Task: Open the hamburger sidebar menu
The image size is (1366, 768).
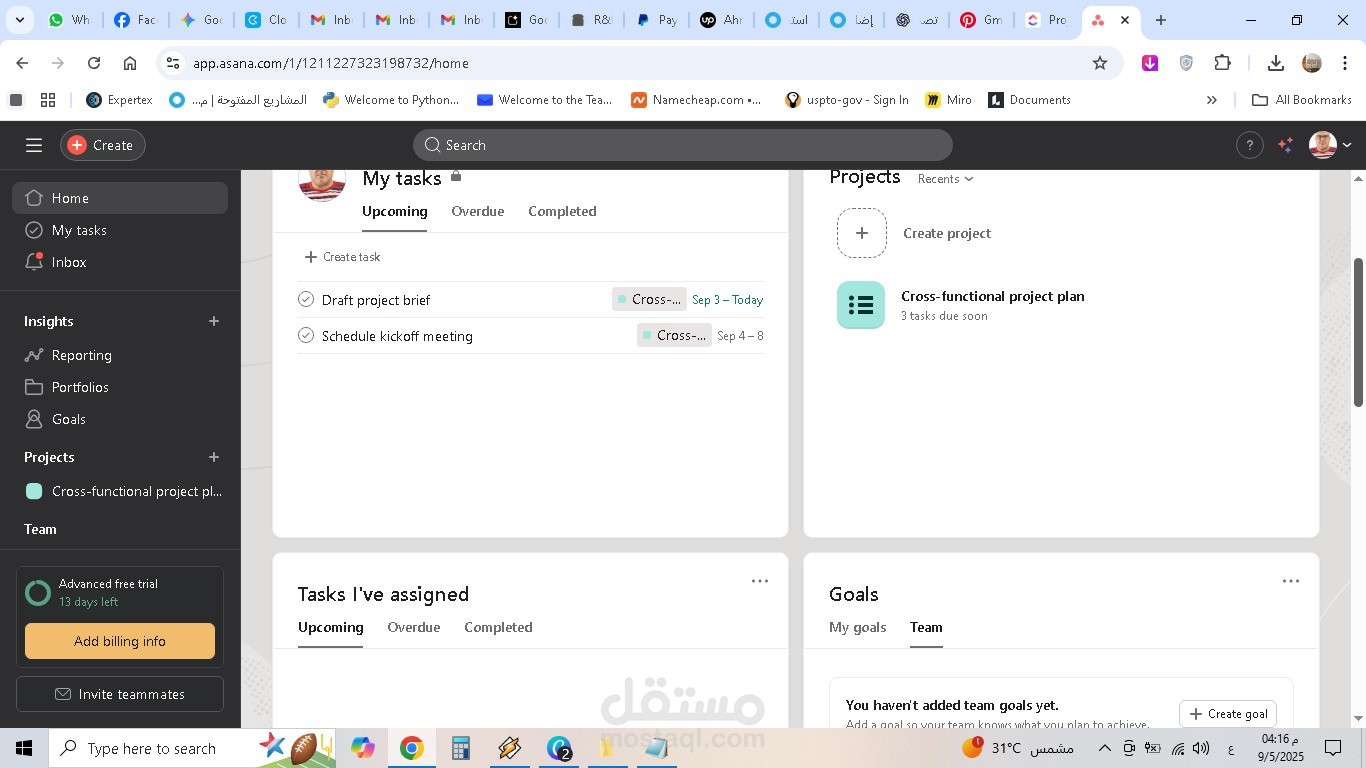Action: (34, 145)
